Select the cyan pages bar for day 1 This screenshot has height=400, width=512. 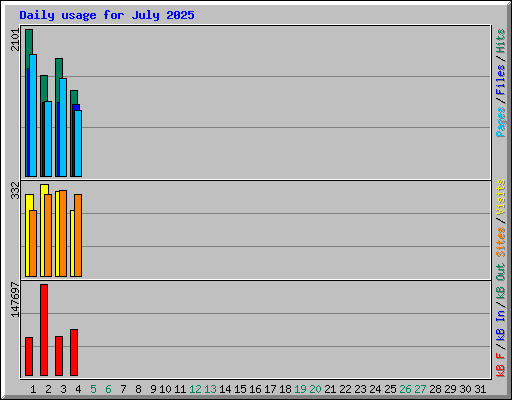[33, 115]
